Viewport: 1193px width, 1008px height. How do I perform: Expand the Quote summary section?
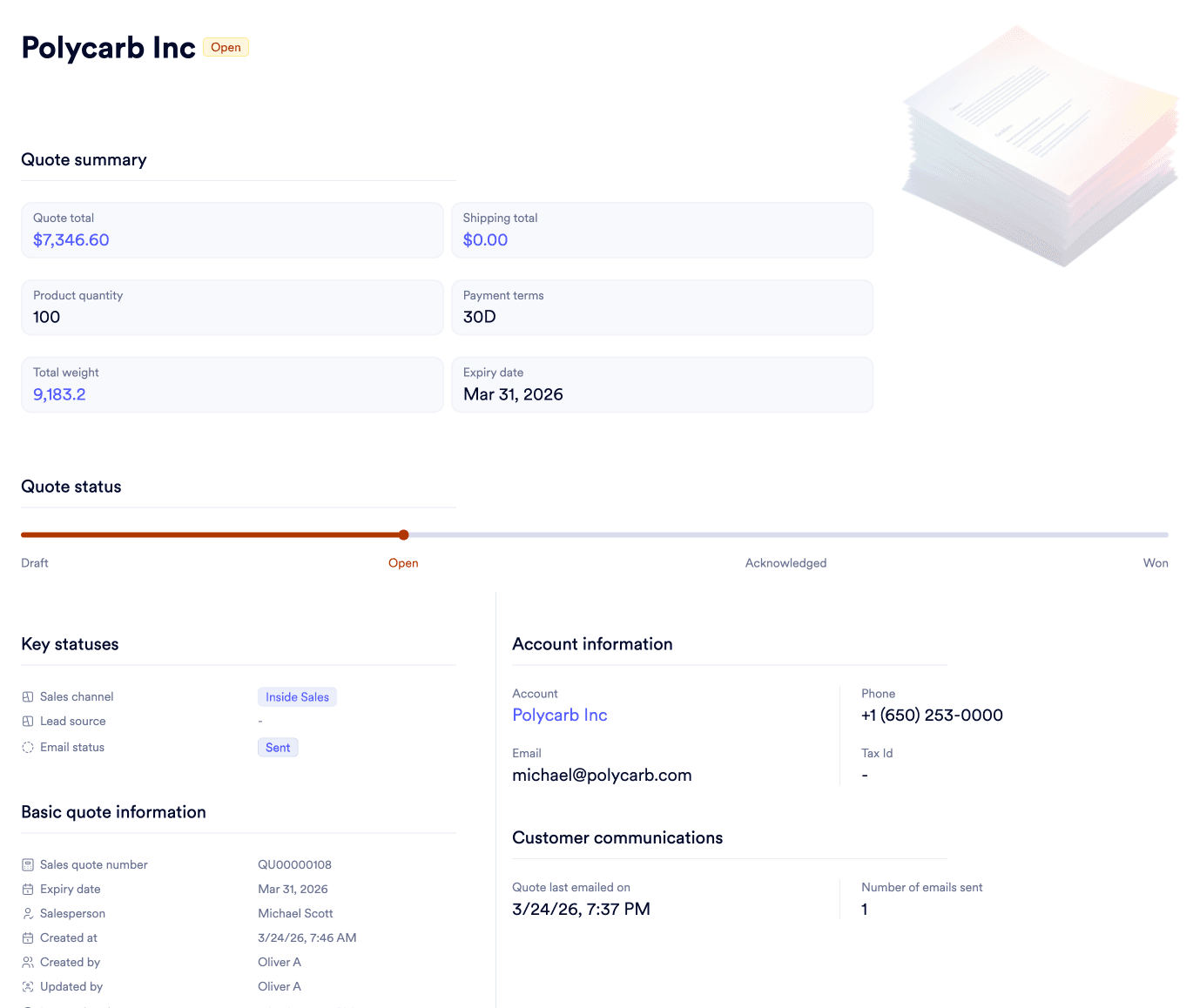pyautogui.click(x=84, y=159)
